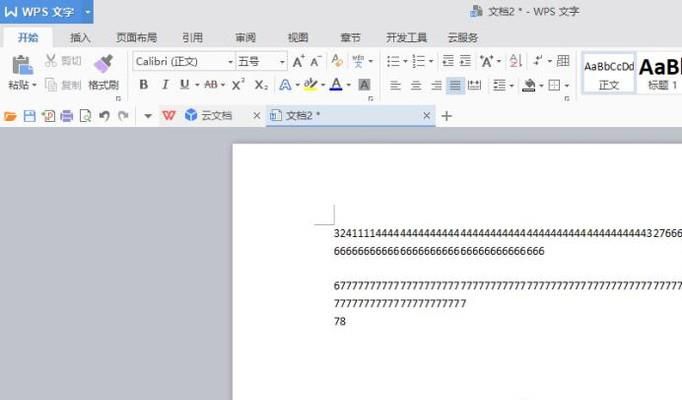The image size is (682, 400).
Task: Open the 云服务 ribbon tab
Action: (x=463, y=38)
